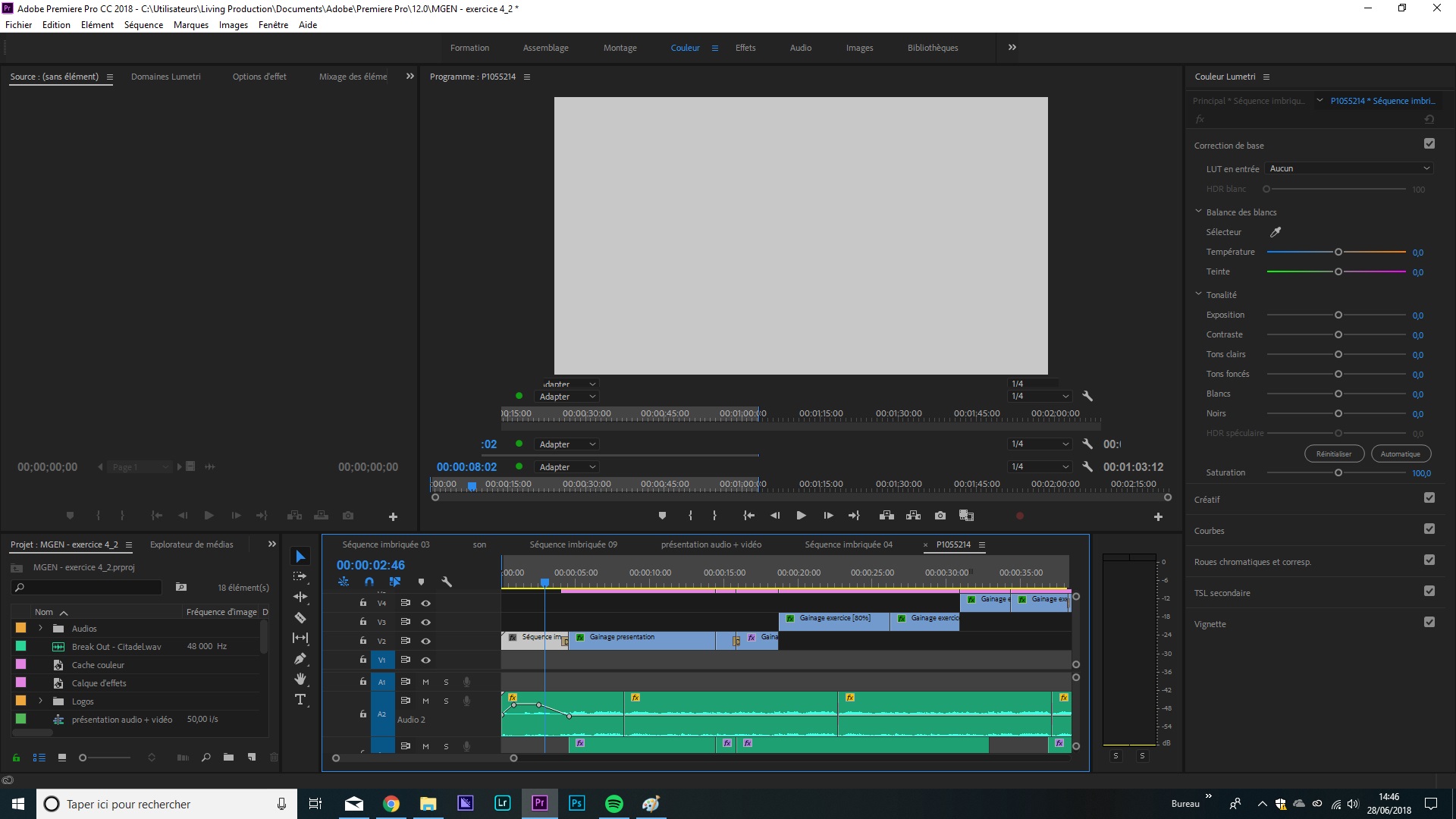Toggle the Vignette checkbox
1456x819 pixels.
click(x=1429, y=623)
